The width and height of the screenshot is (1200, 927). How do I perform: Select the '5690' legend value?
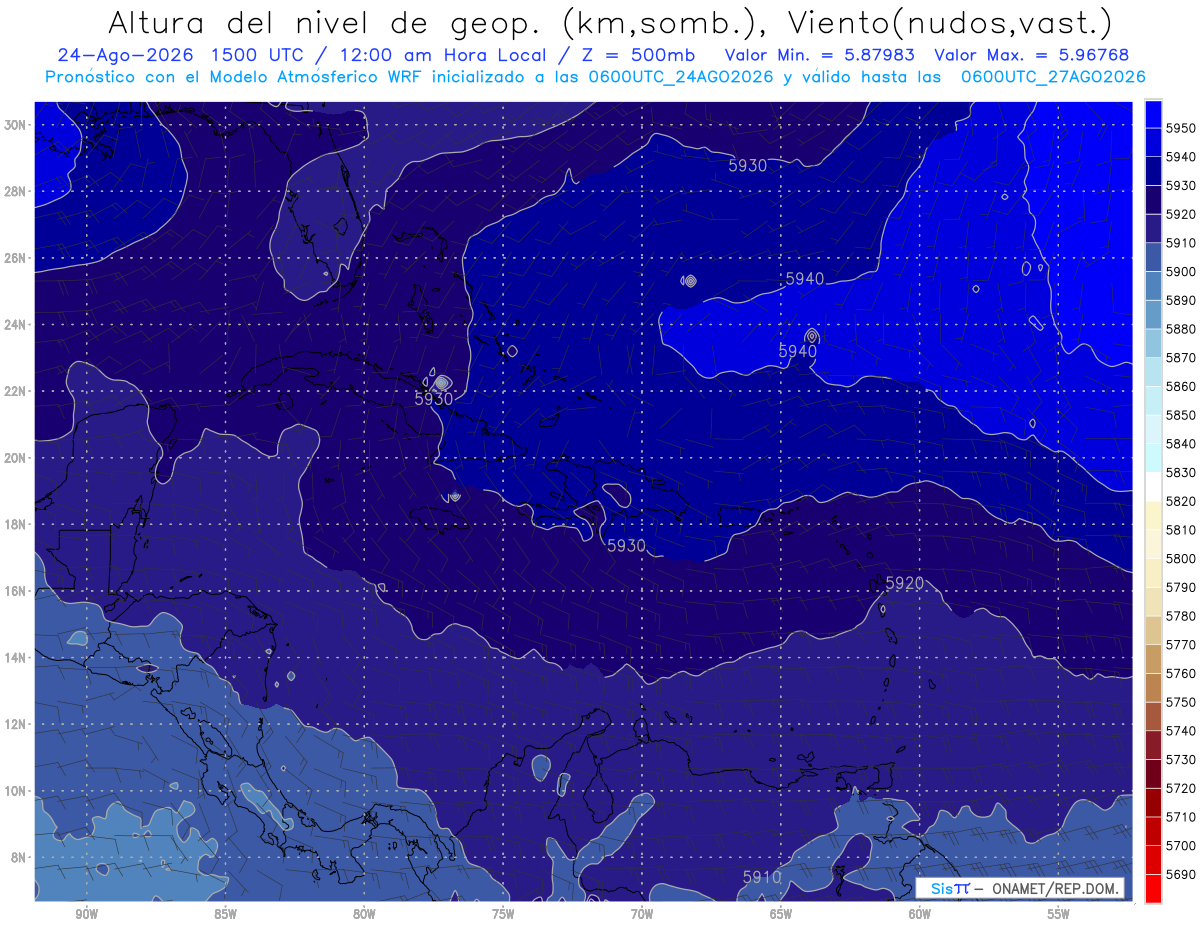pyautogui.click(x=1181, y=874)
